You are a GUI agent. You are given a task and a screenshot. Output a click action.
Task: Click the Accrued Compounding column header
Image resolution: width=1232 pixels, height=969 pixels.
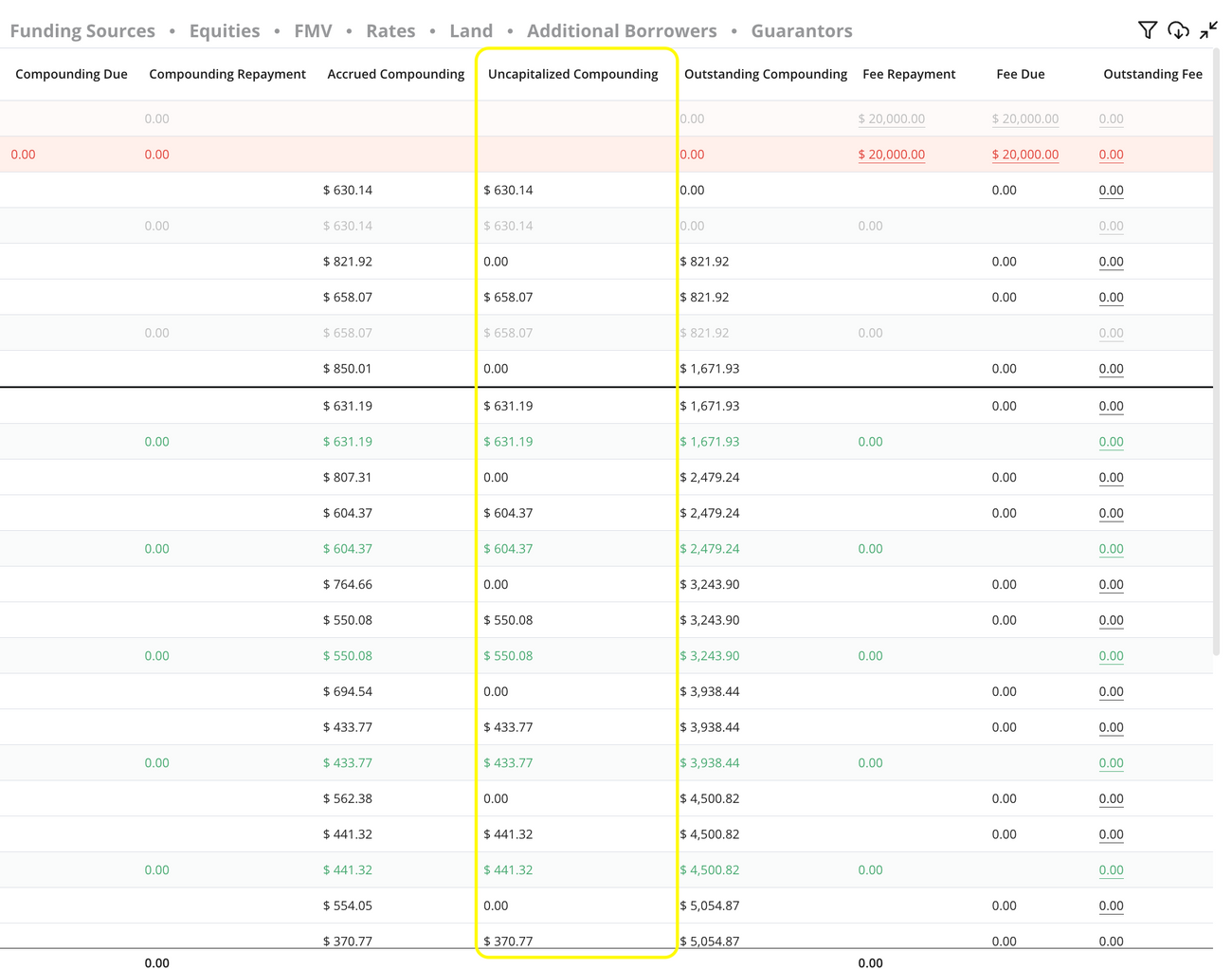(395, 74)
